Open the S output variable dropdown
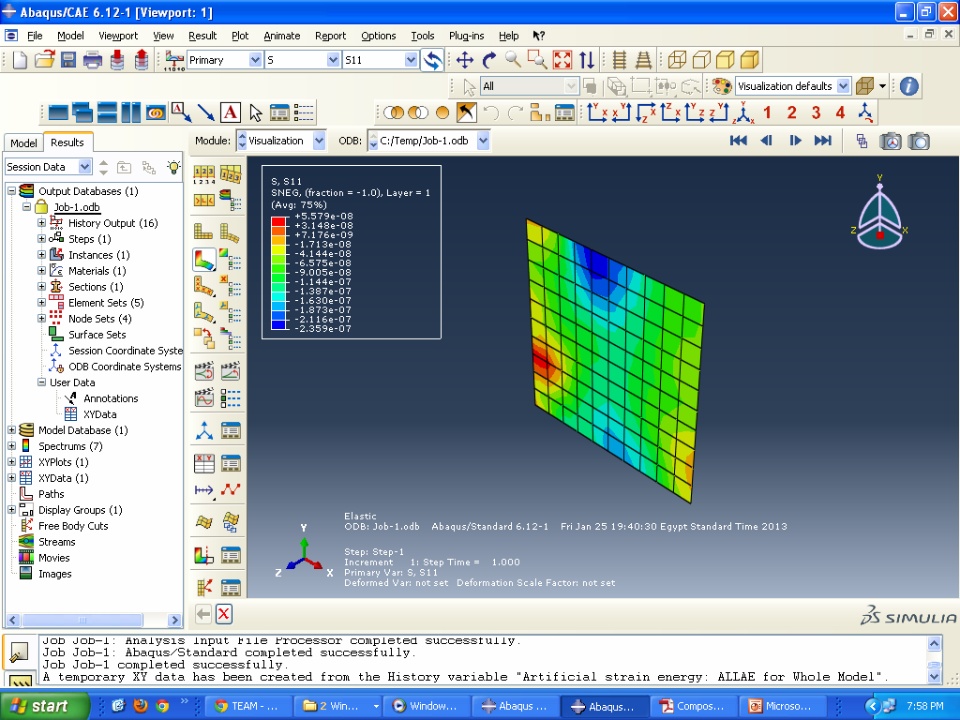 (x=333, y=60)
